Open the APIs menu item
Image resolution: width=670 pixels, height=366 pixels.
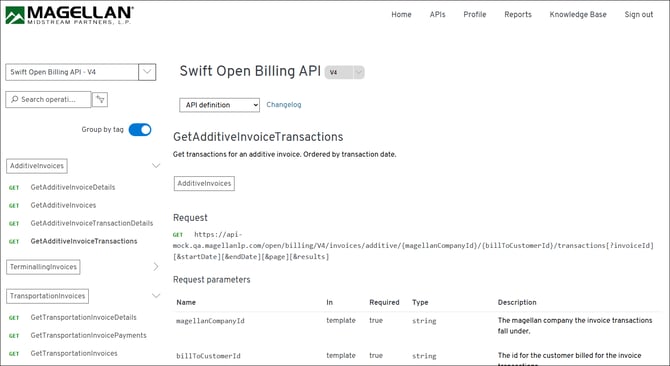click(438, 14)
